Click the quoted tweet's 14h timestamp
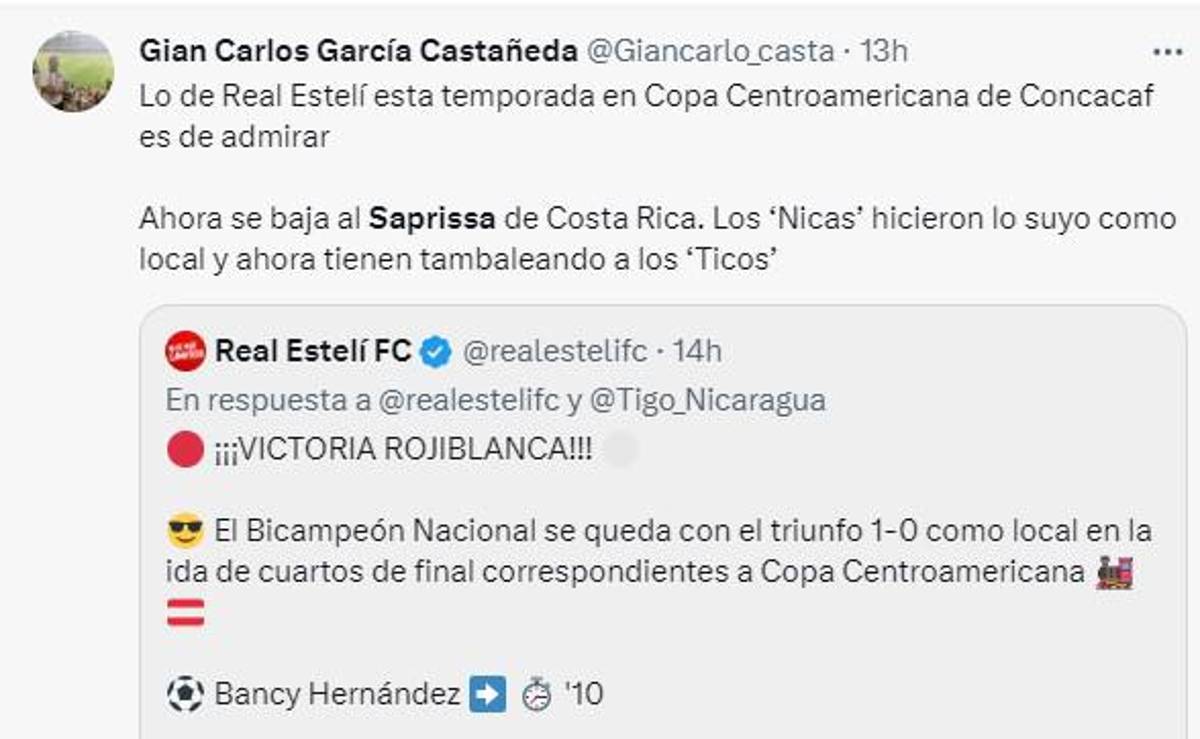This screenshot has width=1200, height=739. [697, 351]
